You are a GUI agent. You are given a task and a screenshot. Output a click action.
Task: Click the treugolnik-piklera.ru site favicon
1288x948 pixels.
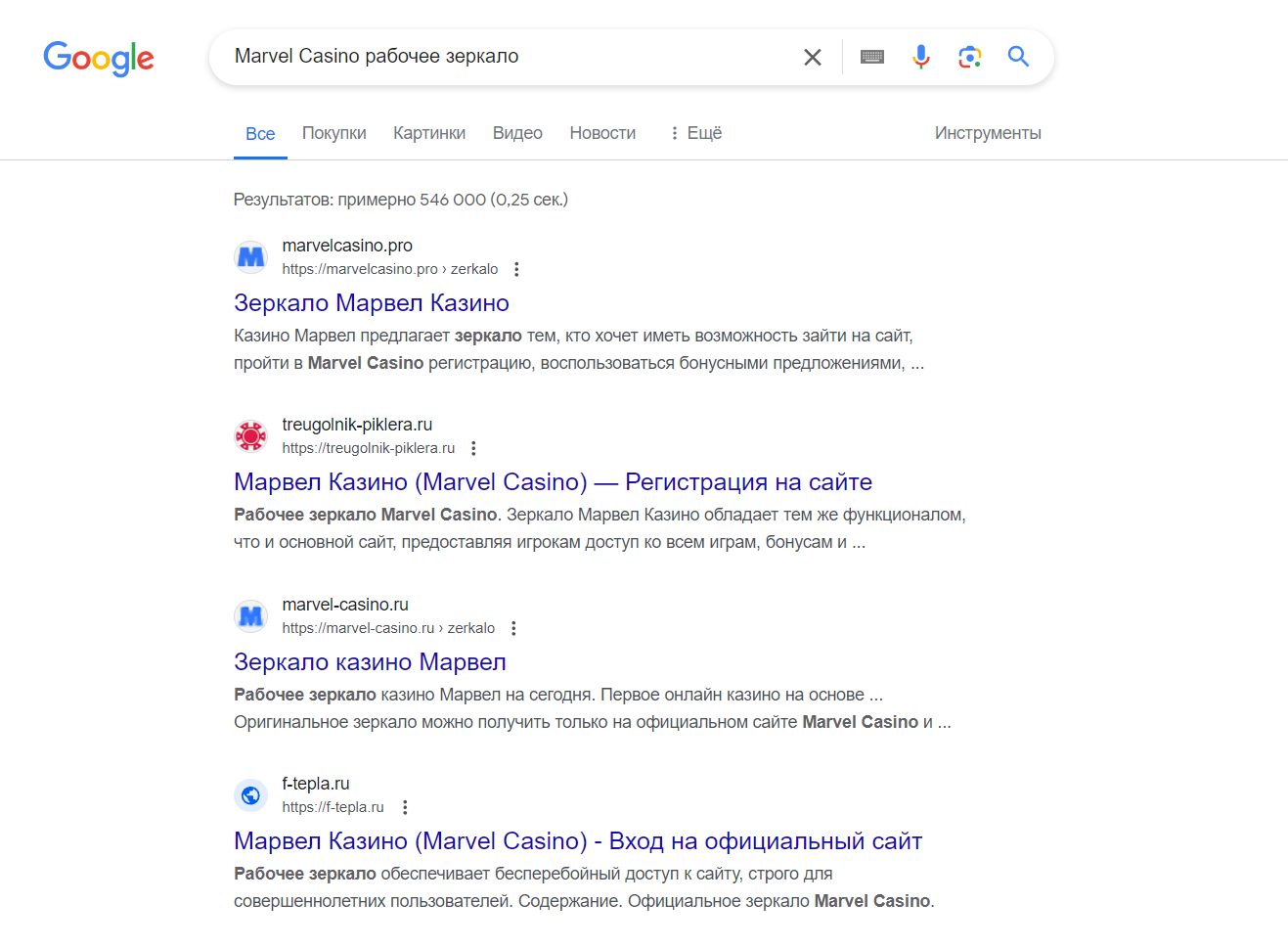coord(251,435)
